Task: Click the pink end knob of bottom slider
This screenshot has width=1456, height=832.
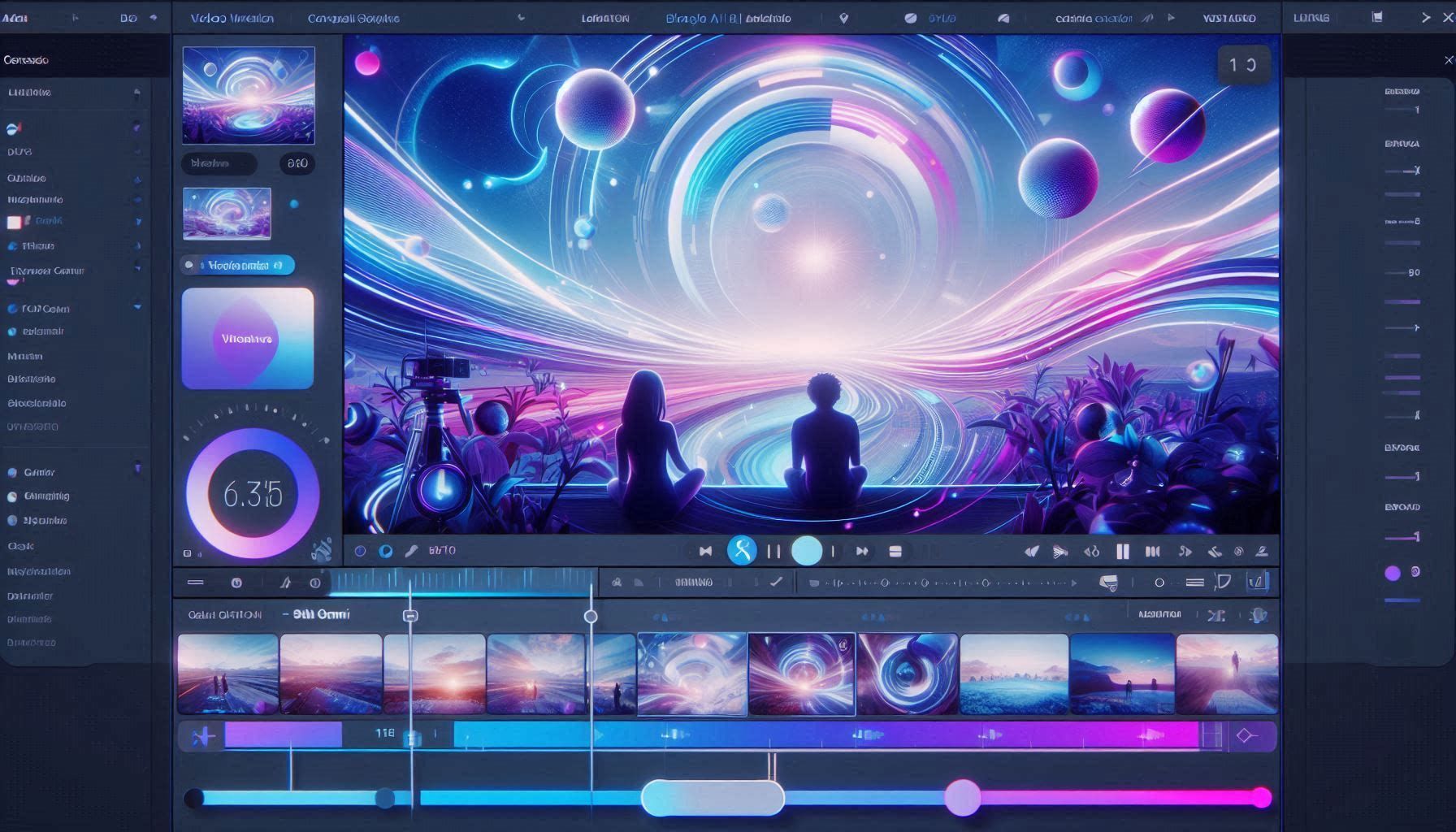Action: click(x=1261, y=798)
